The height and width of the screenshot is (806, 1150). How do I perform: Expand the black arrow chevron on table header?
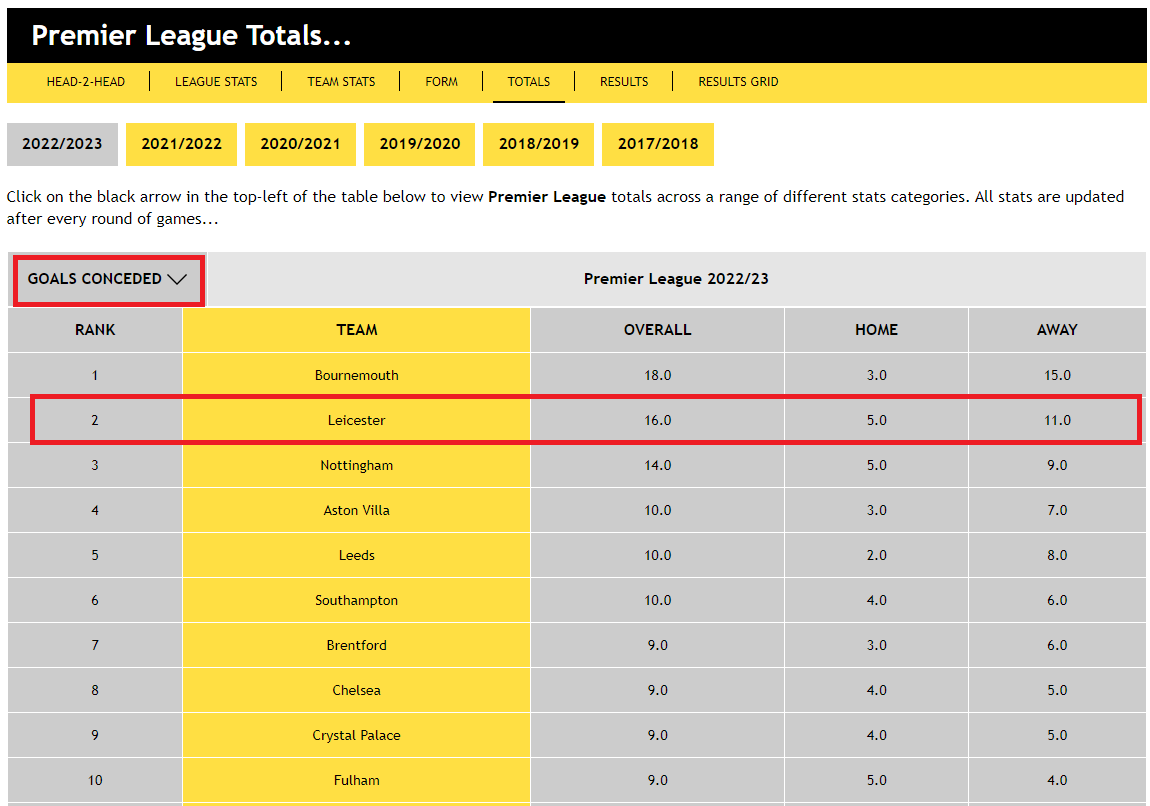point(177,281)
